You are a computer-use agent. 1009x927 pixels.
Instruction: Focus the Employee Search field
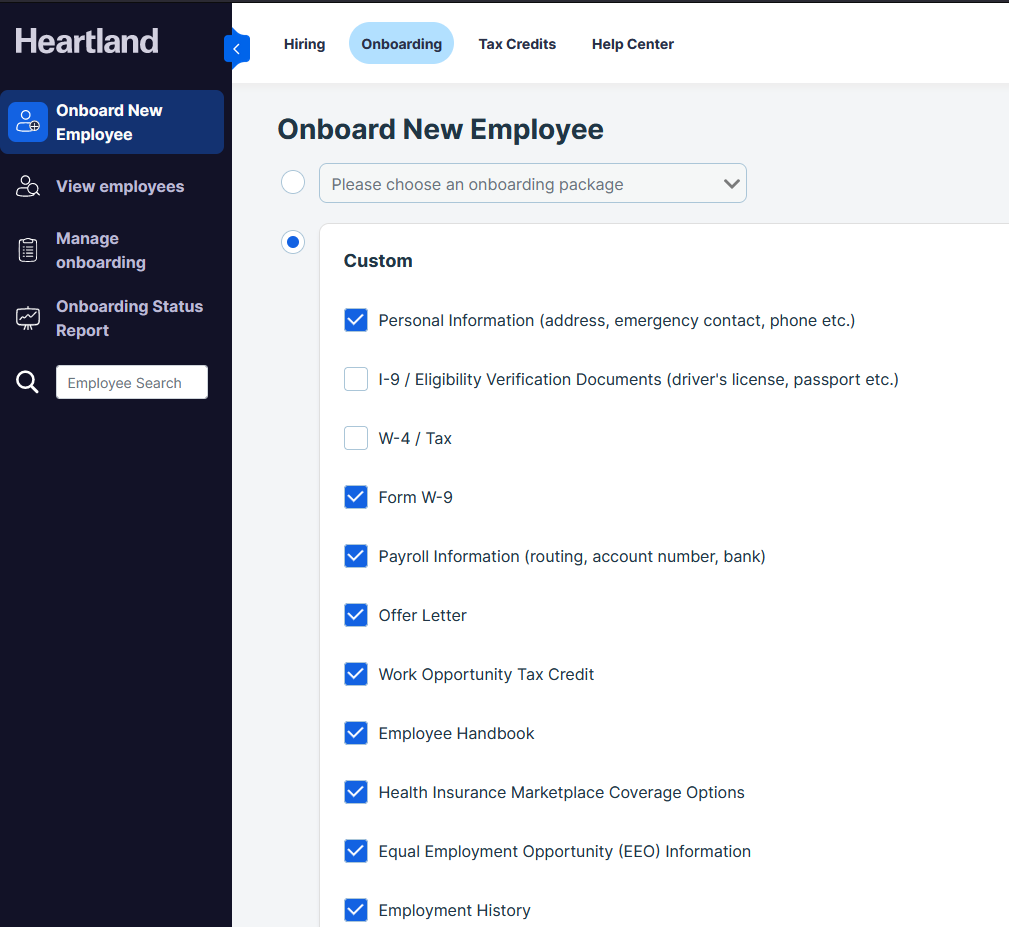click(132, 382)
